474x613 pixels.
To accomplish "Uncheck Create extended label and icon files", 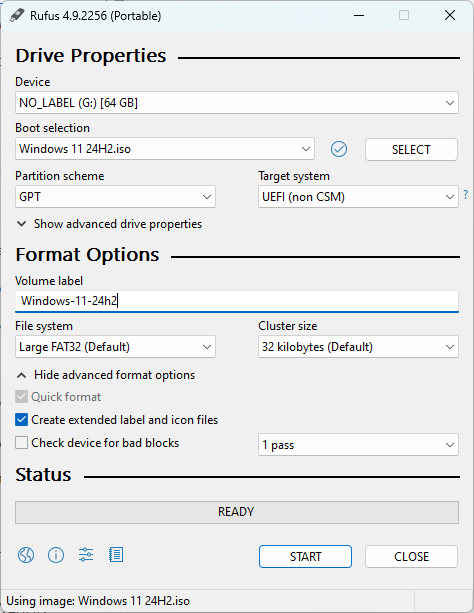I will [22, 419].
